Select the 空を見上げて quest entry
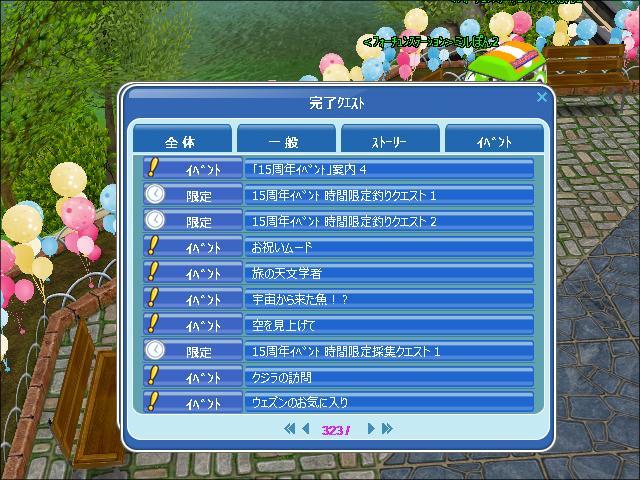Image resolution: width=640 pixels, height=480 pixels. [389, 325]
